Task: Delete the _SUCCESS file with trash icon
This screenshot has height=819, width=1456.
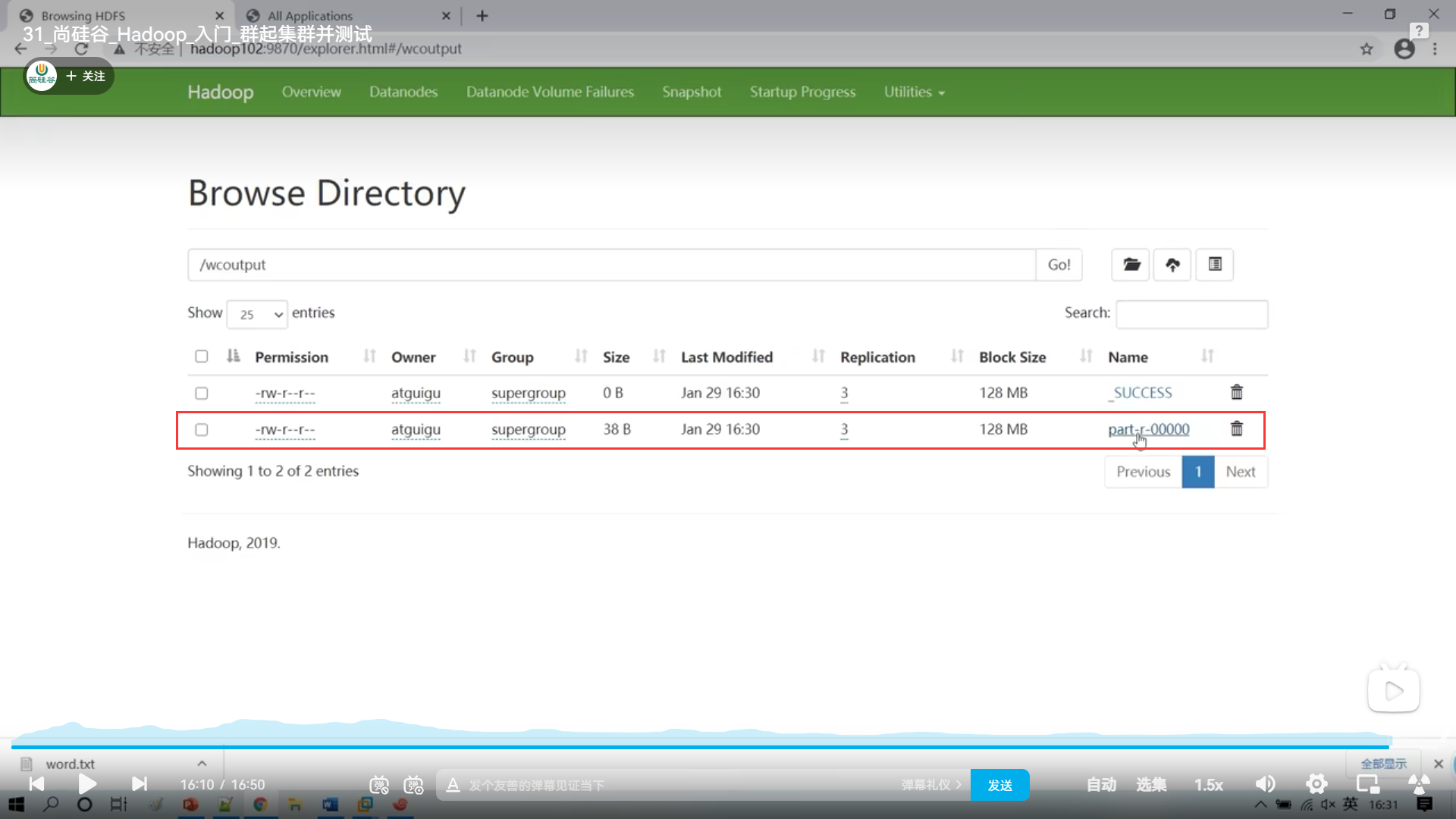Action: tap(1237, 392)
